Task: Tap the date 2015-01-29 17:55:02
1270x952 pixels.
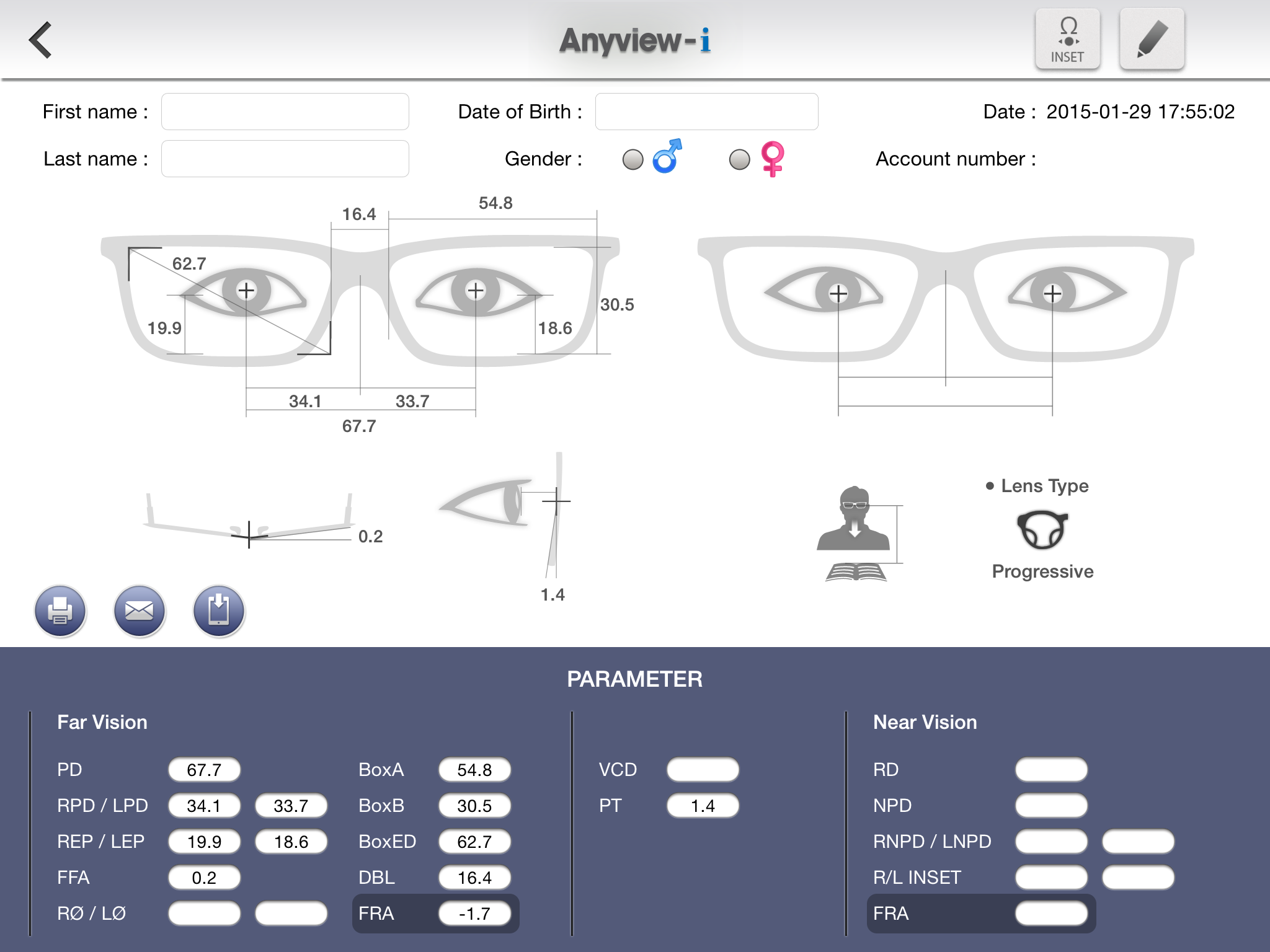Action: pos(1140,112)
